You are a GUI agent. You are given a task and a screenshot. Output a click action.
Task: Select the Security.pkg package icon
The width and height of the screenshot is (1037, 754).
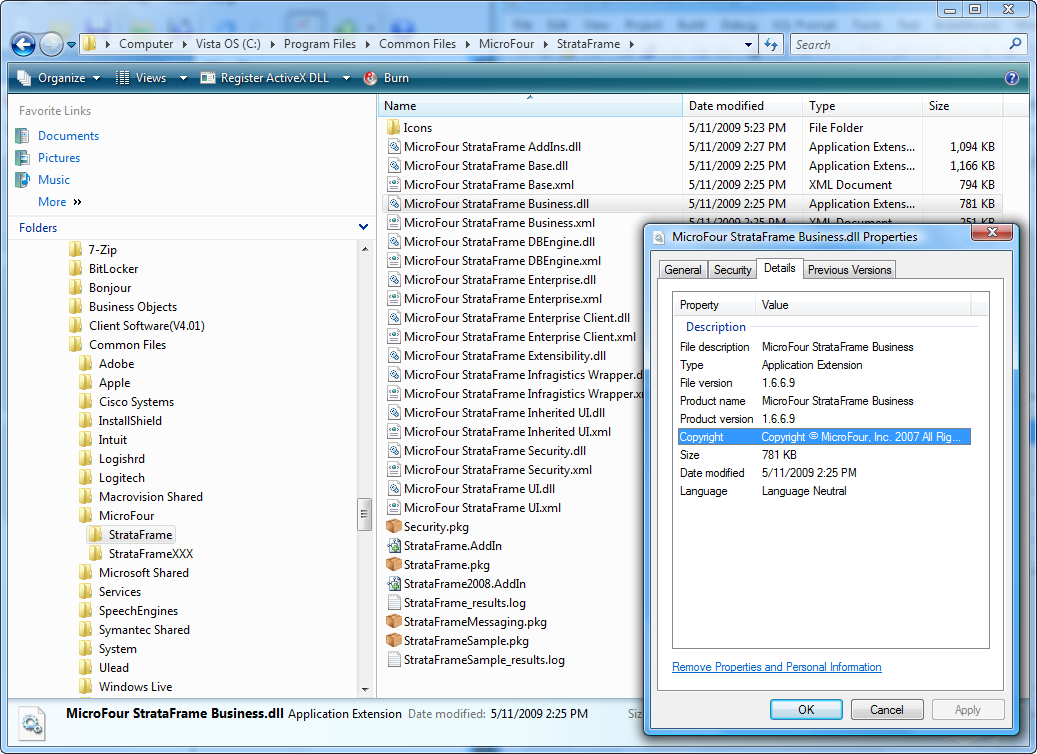coord(393,527)
